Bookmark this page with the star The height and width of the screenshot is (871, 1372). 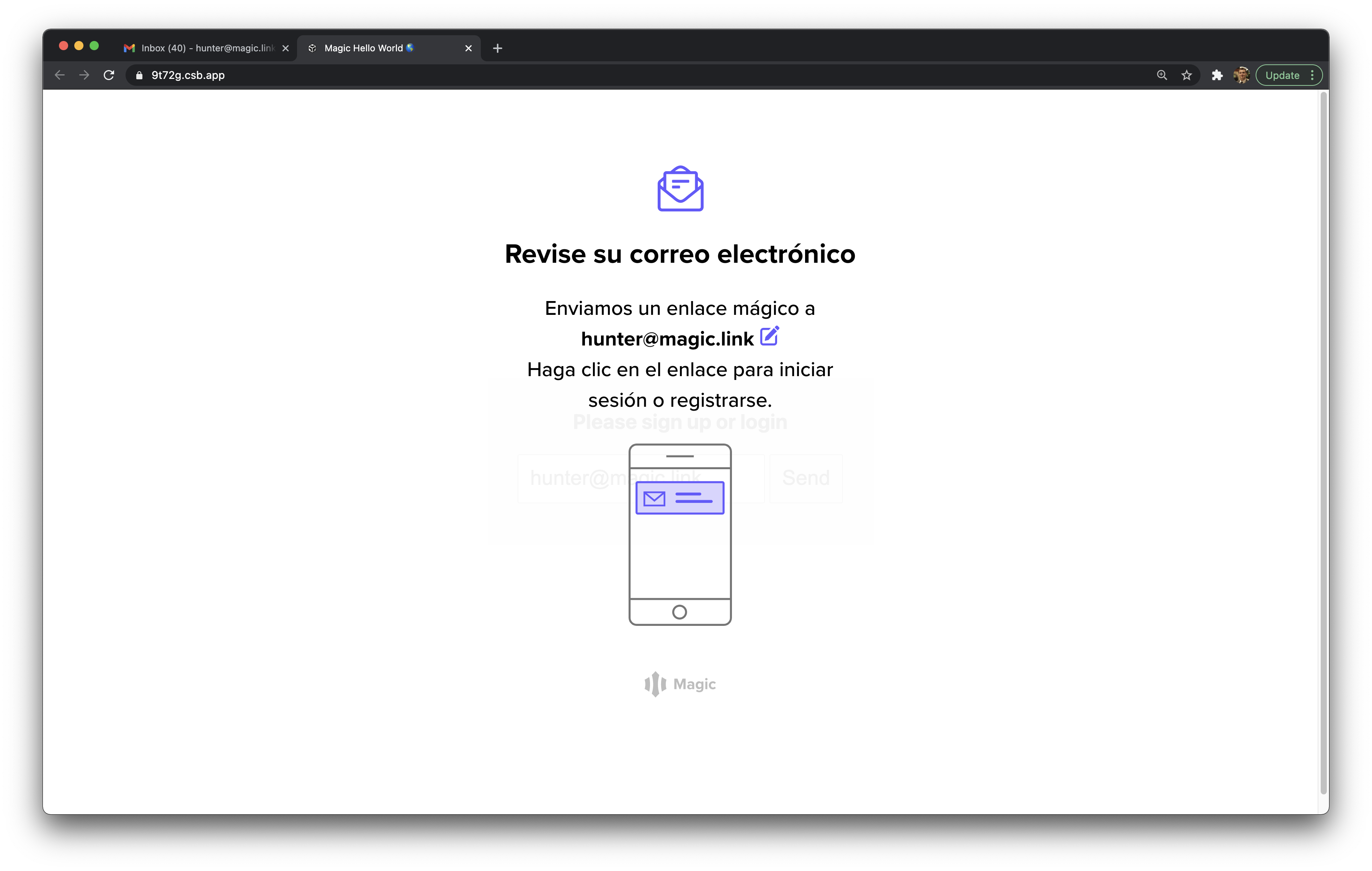(x=1186, y=75)
